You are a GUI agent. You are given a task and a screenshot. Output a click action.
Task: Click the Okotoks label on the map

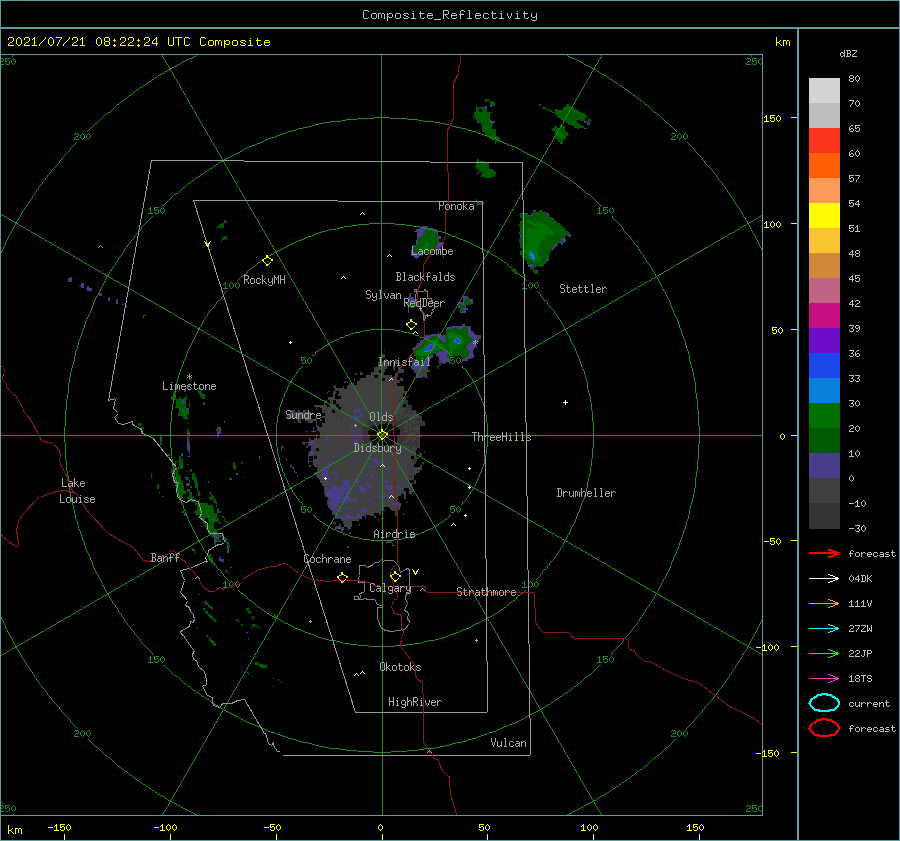pyautogui.click(x=400, y=667)
